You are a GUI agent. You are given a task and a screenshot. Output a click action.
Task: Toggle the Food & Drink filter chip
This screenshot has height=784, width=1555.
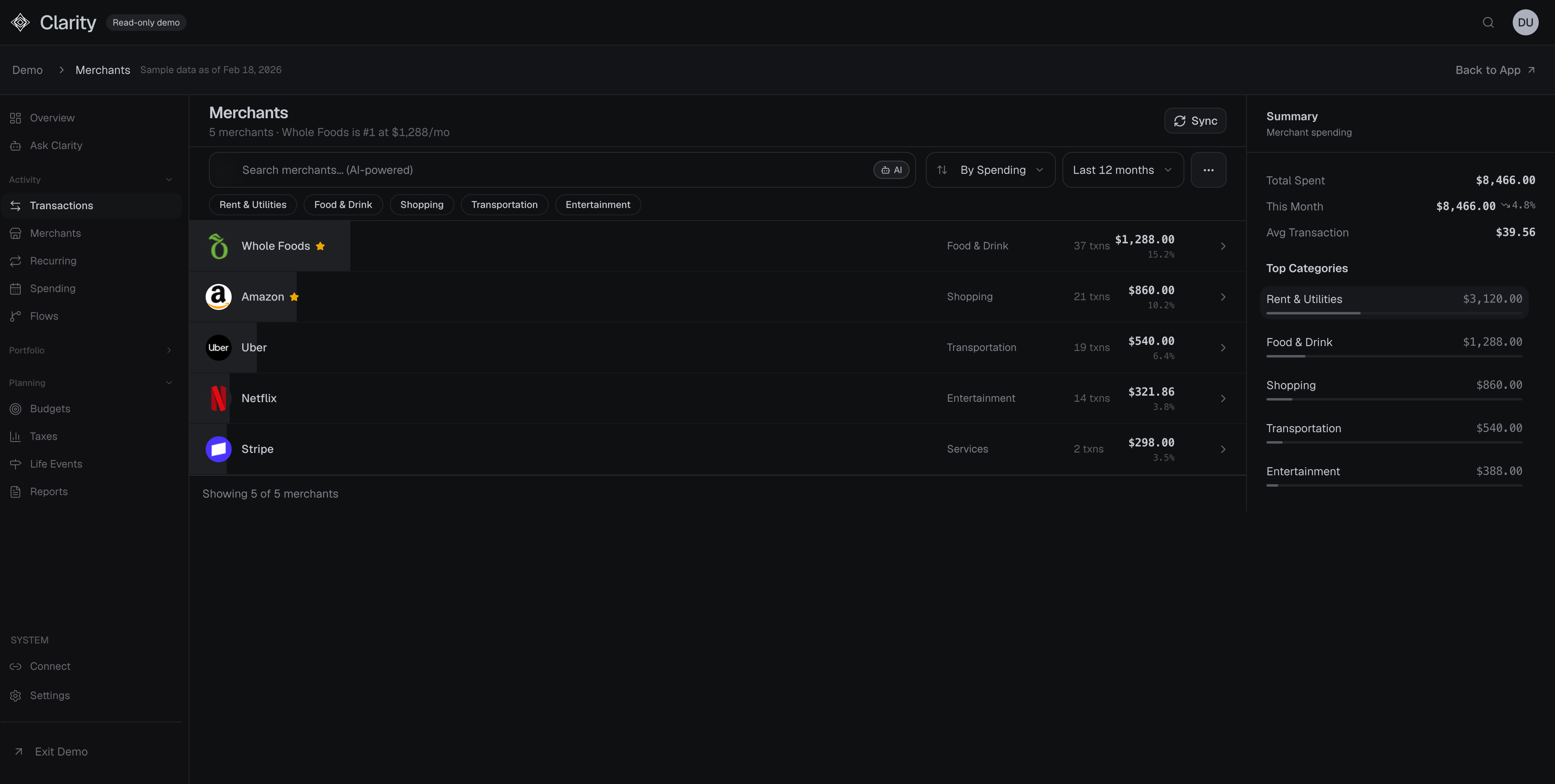point(343,205)
